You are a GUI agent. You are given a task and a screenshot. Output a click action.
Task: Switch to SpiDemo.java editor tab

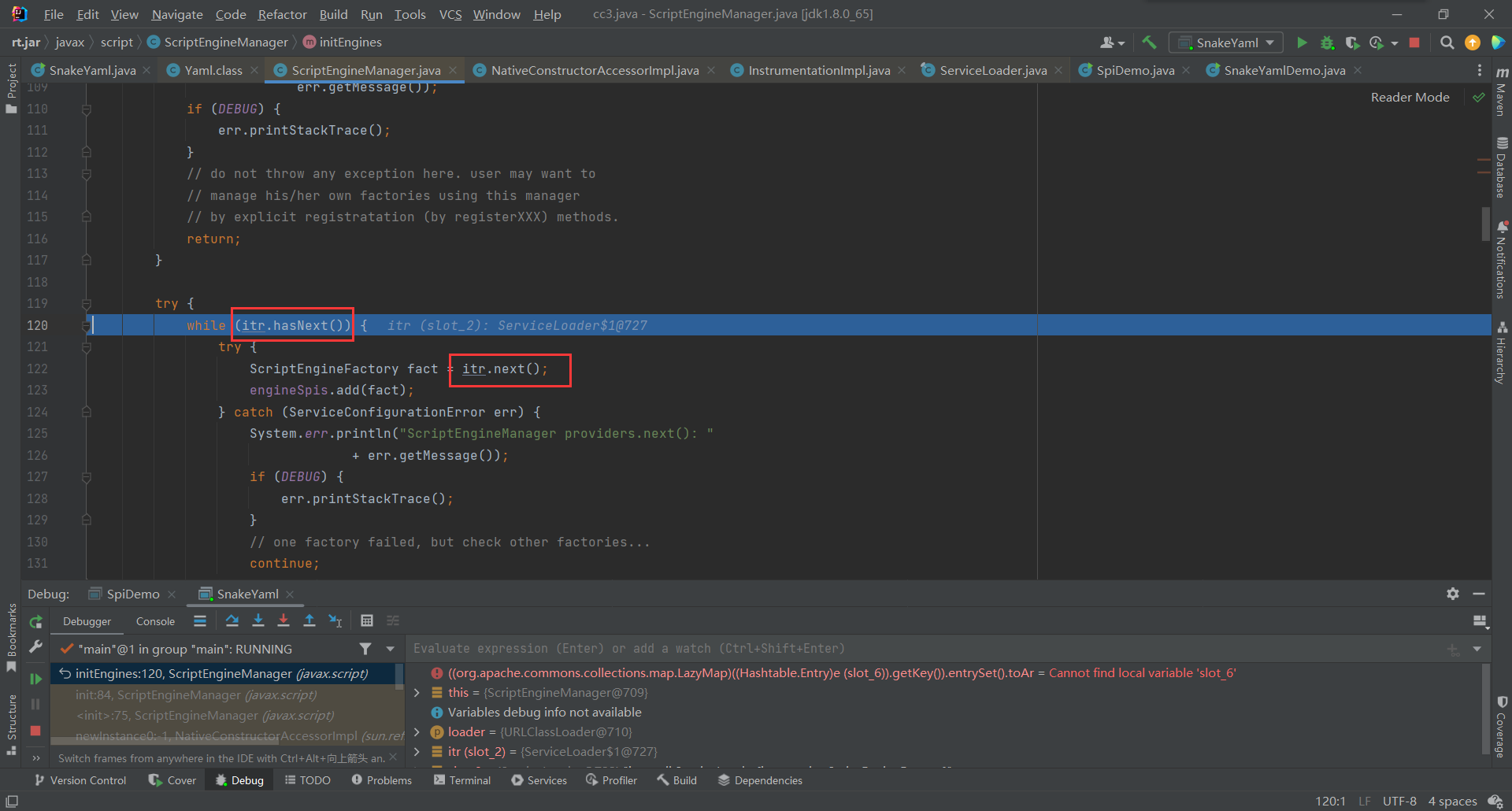point(1135,70)
